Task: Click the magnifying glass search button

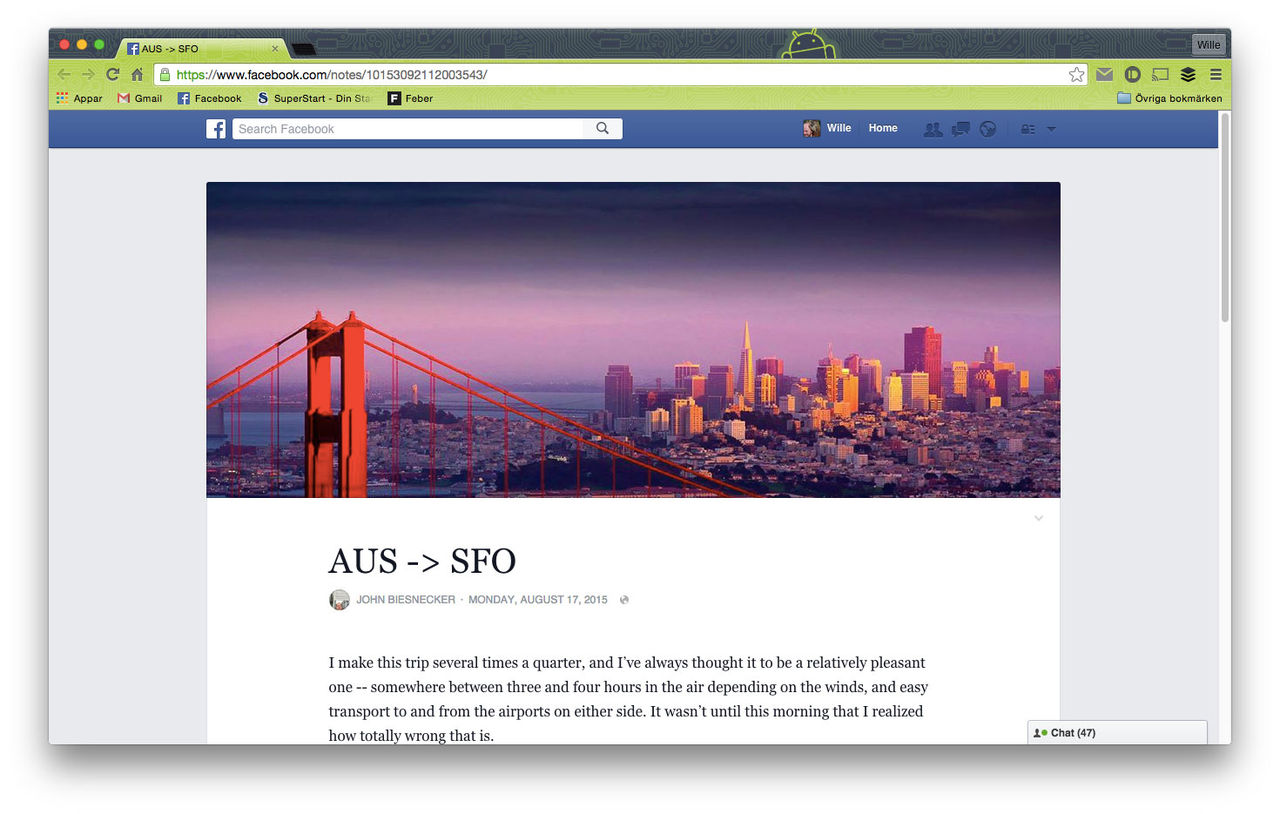Action: click(602, 129)
